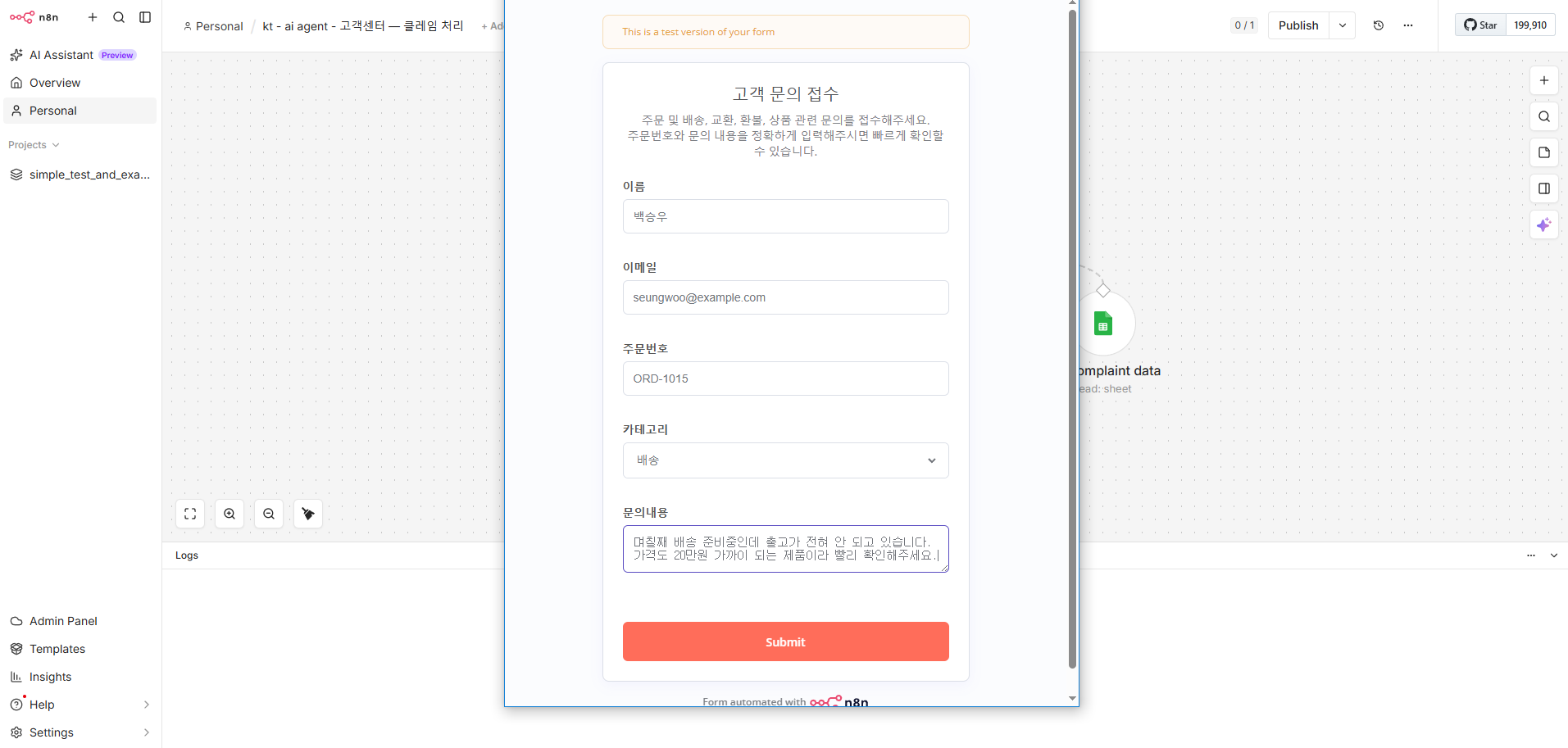
Task: Click Google Sheets node icon
Action: click(1103, 324)
